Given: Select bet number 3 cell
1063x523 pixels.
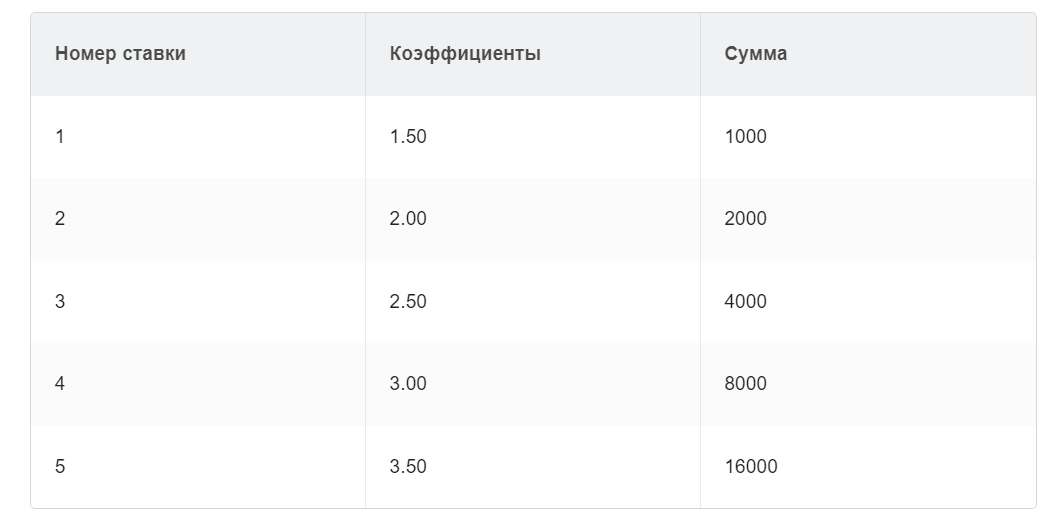Looking at the screenshot, I should tap(60, 301).
